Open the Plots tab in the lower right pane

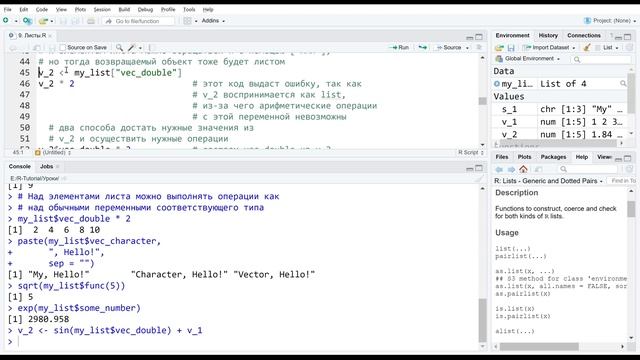(524, 157)
